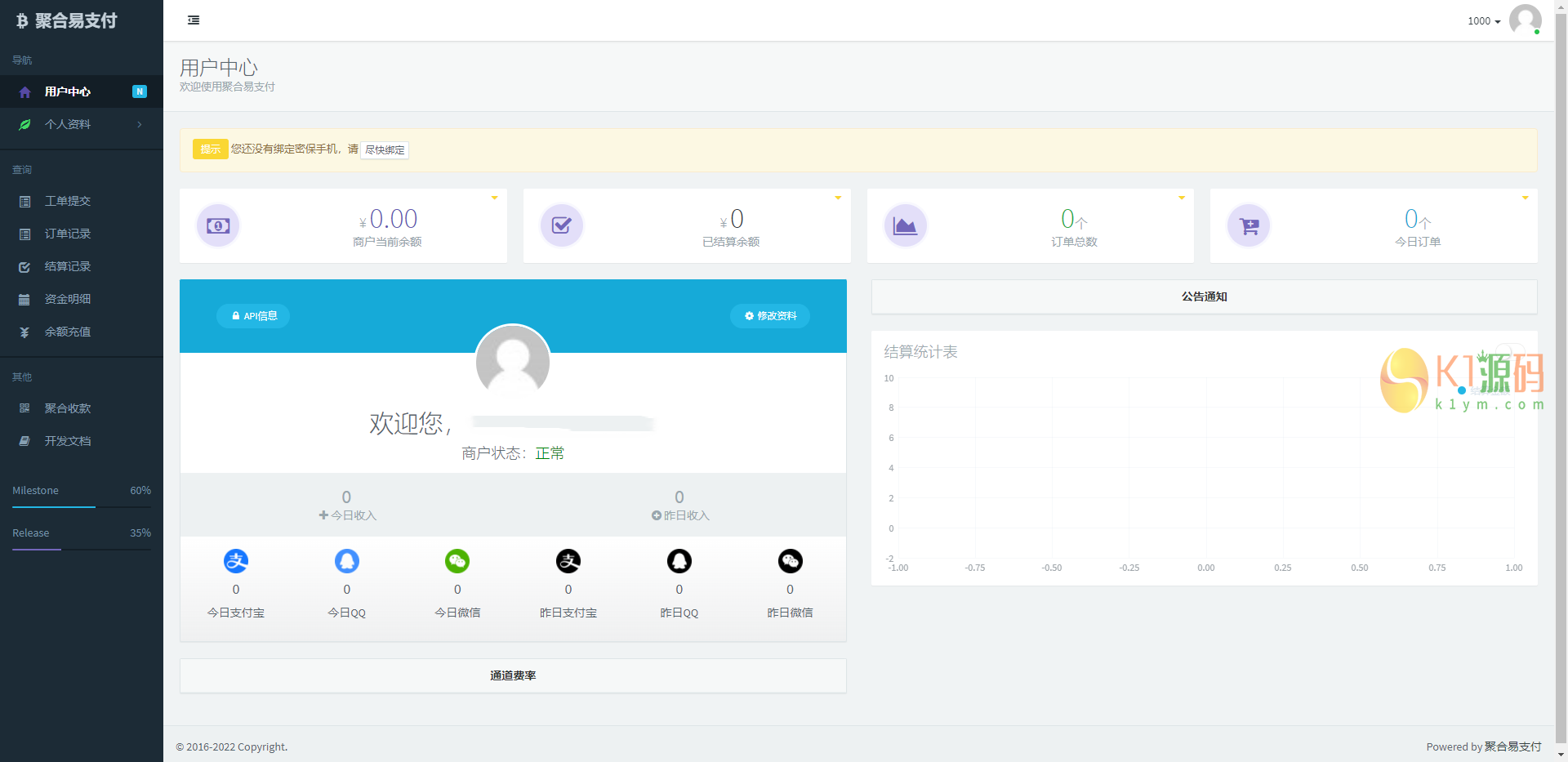This screenshot has height=762, width=1568.
Task: Open the dropdown caret on 订单总数 card
Action: [x=1182, y=198]
